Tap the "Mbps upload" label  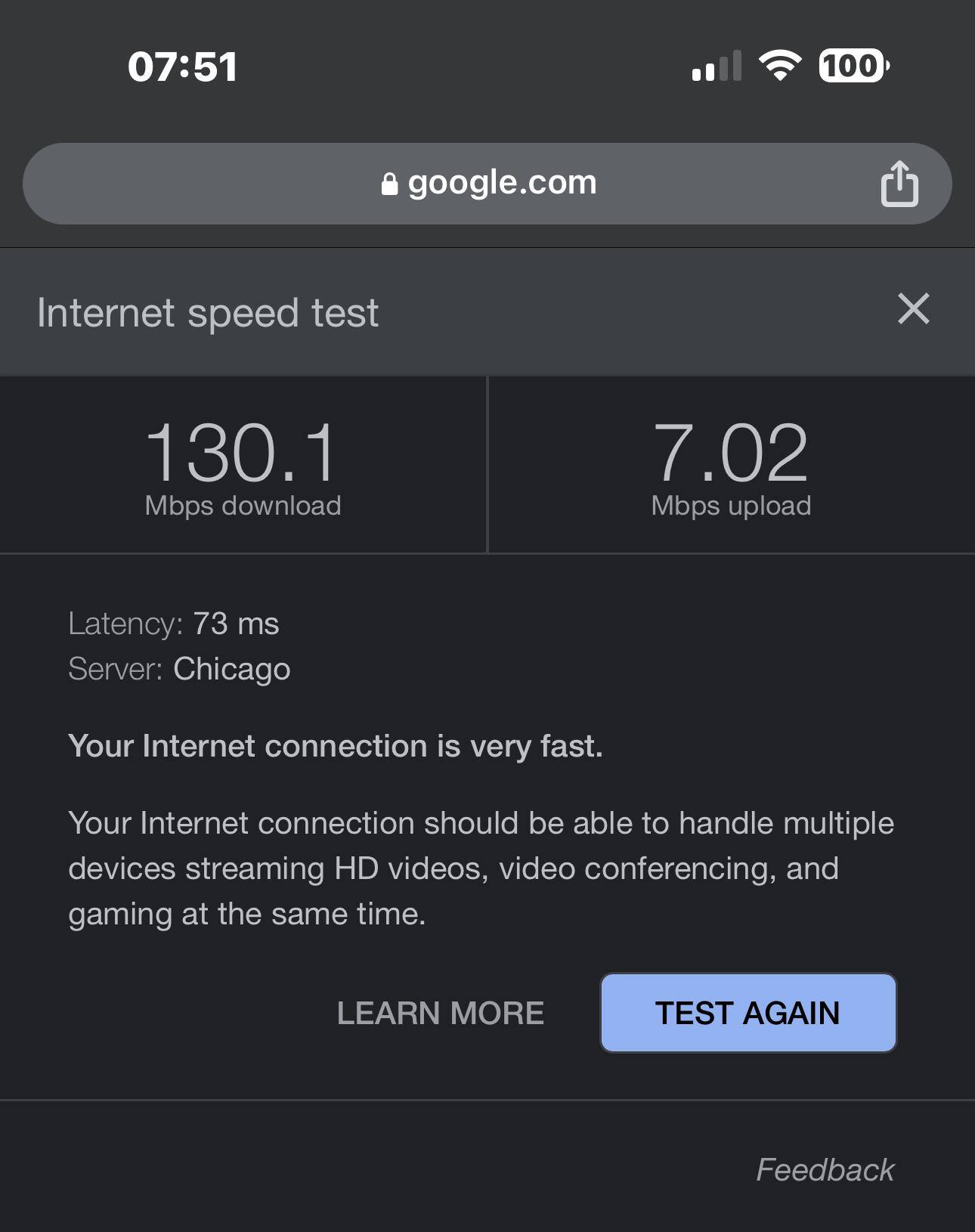(731, 506)
